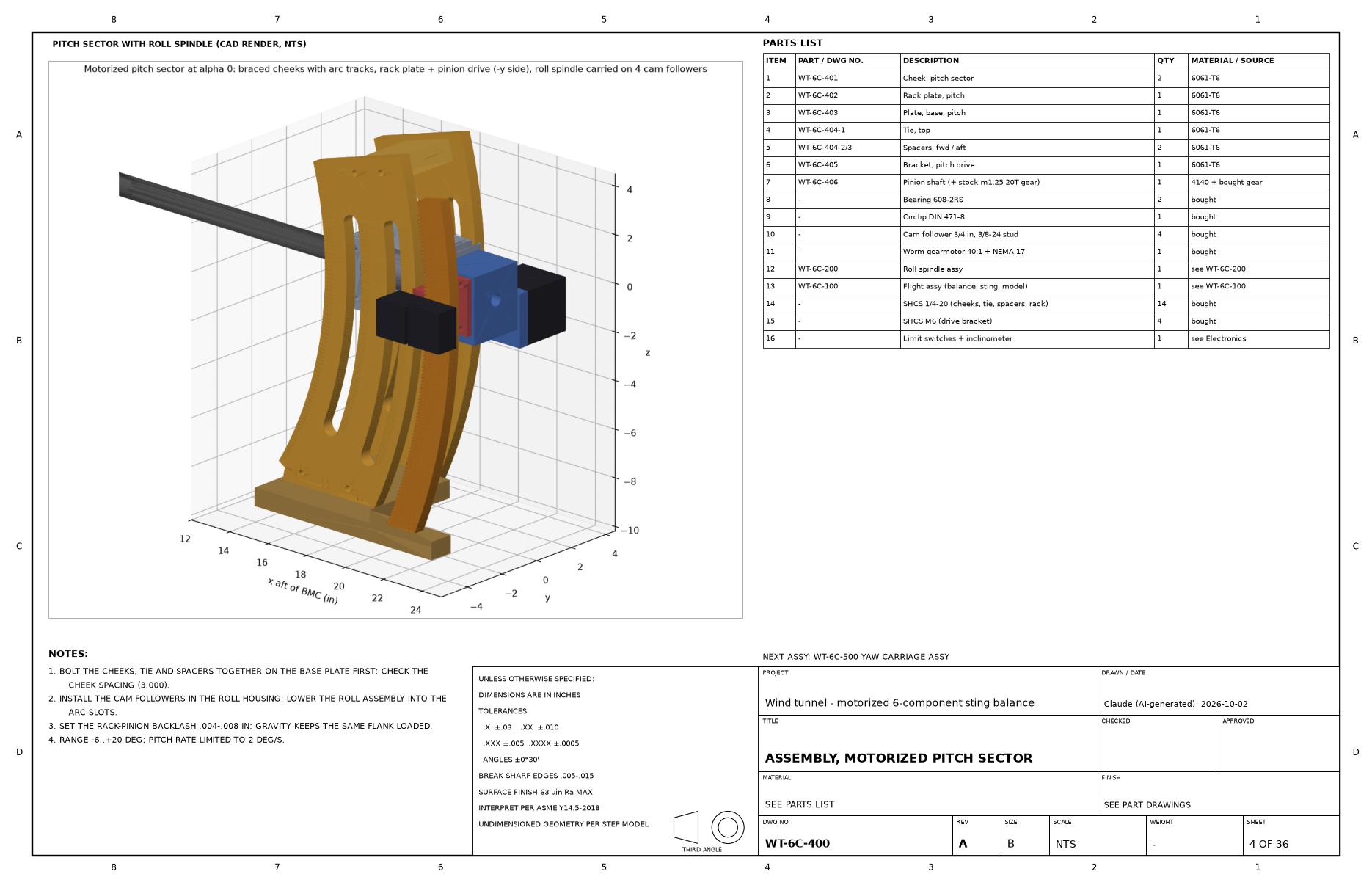Select the CAD render of the pitch sector
This screenshot has height=888, width=1372.
pyautogui.click(x=395, y=339)
